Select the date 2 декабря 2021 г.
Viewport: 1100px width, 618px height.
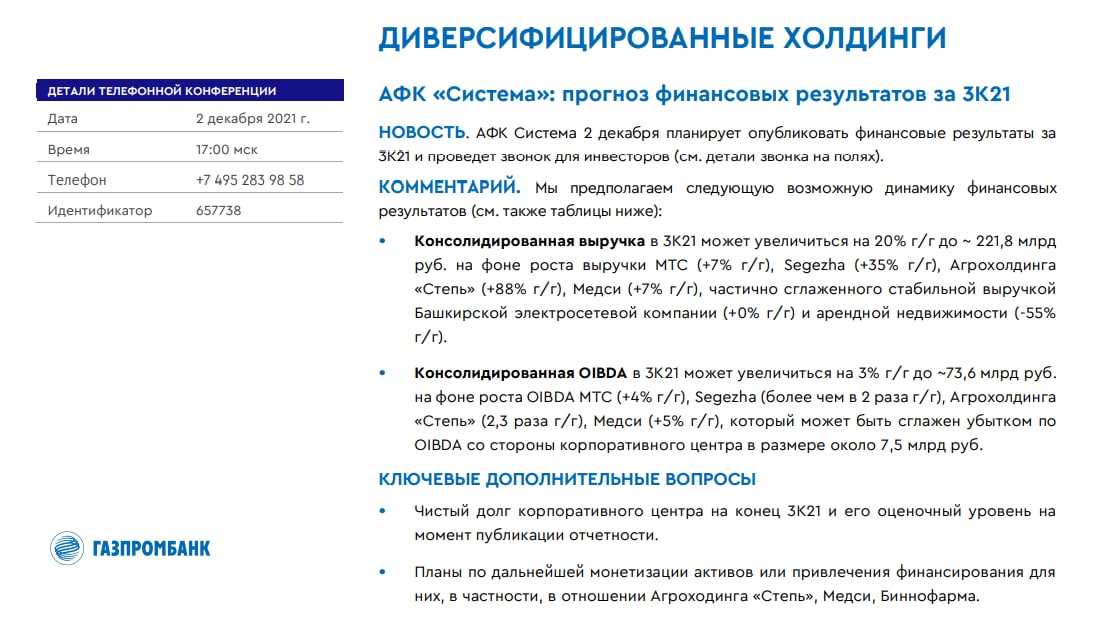coord(253,119)
